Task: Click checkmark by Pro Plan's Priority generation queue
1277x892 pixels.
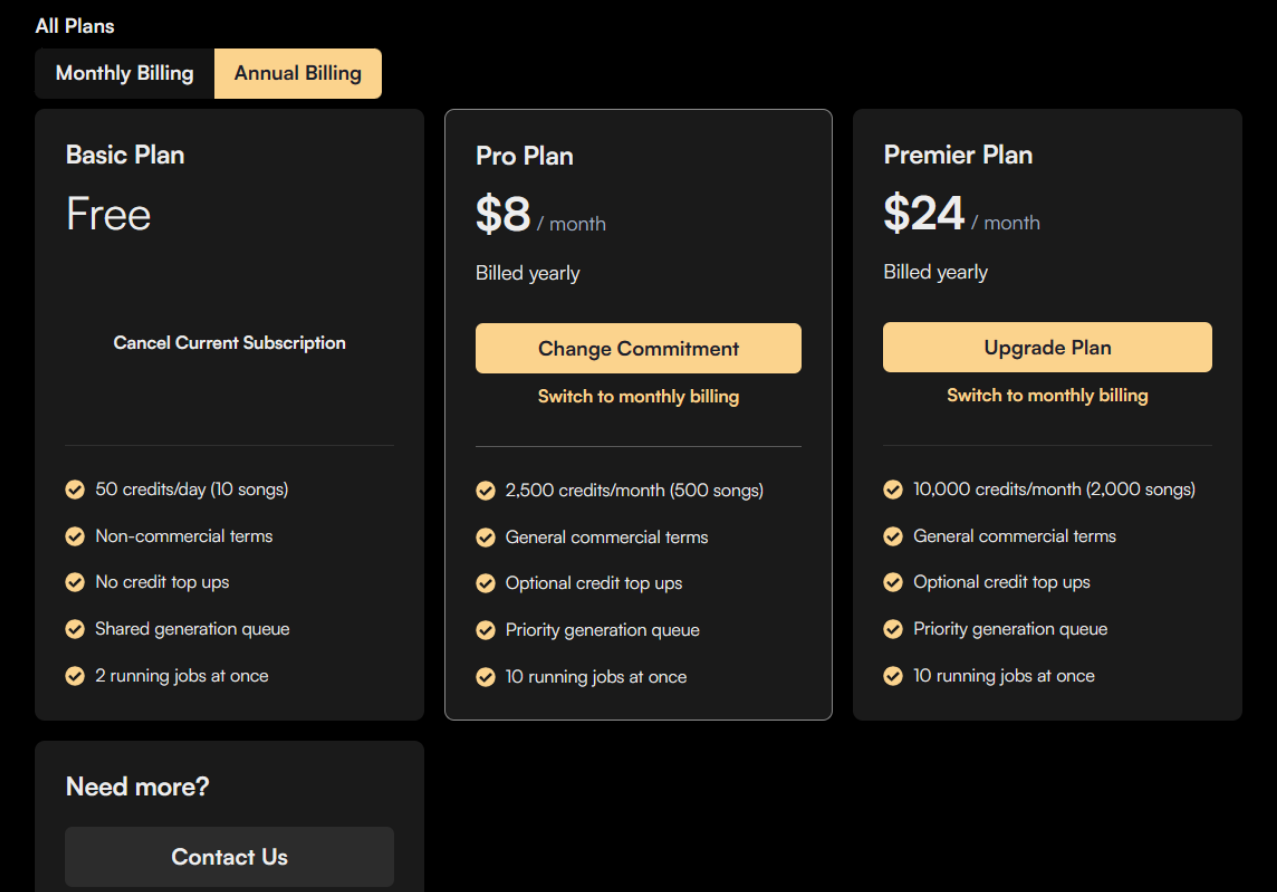Action: [x=486, y=631]
